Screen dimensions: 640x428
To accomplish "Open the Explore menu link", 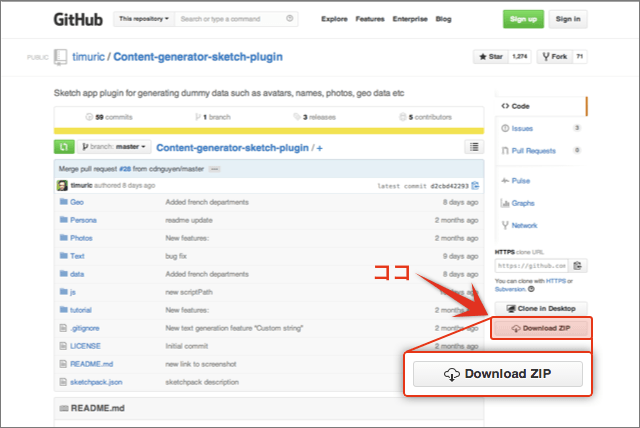I will click(x=334, y=19).
